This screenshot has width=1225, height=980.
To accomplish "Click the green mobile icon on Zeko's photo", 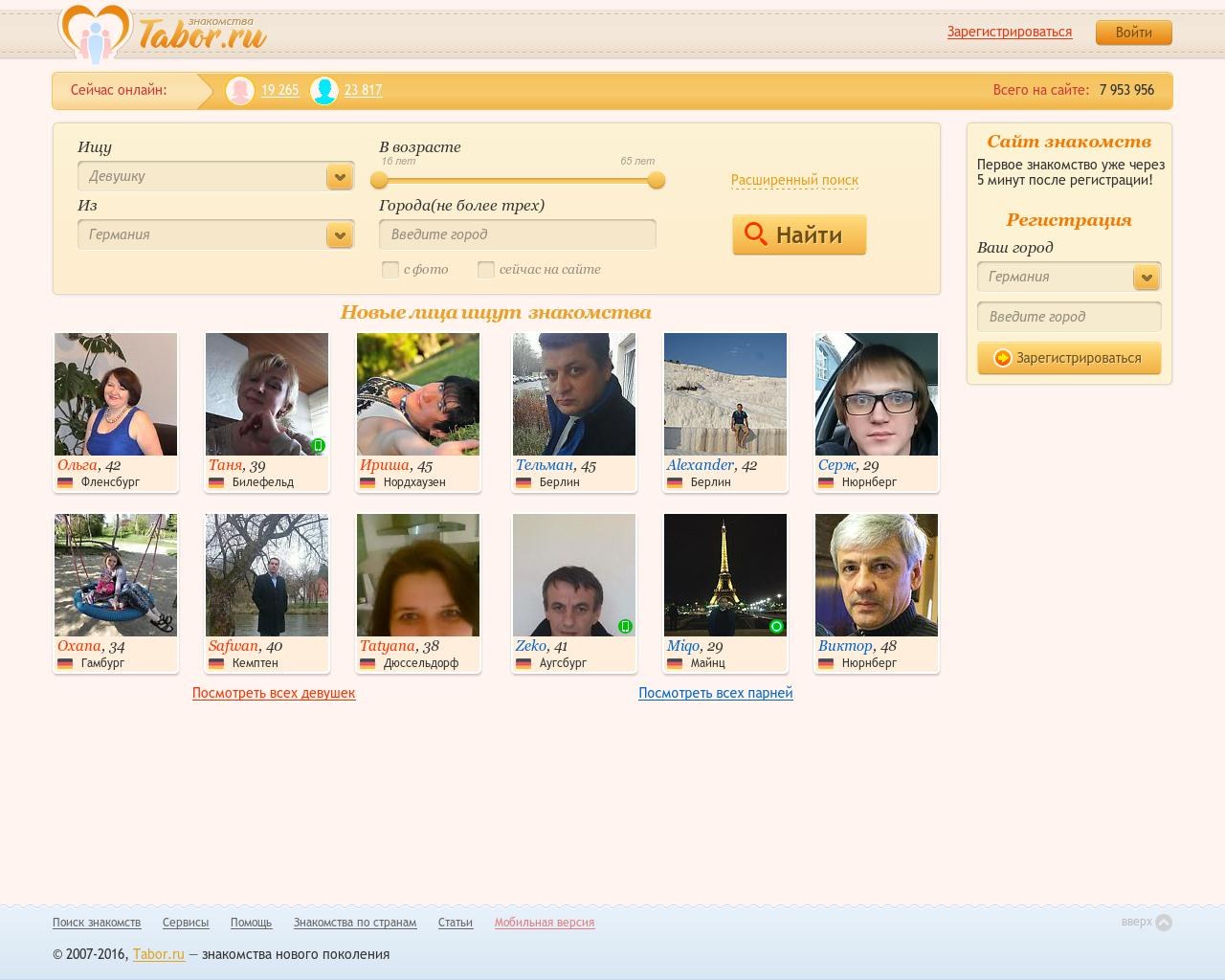I will tap(626, 626).
